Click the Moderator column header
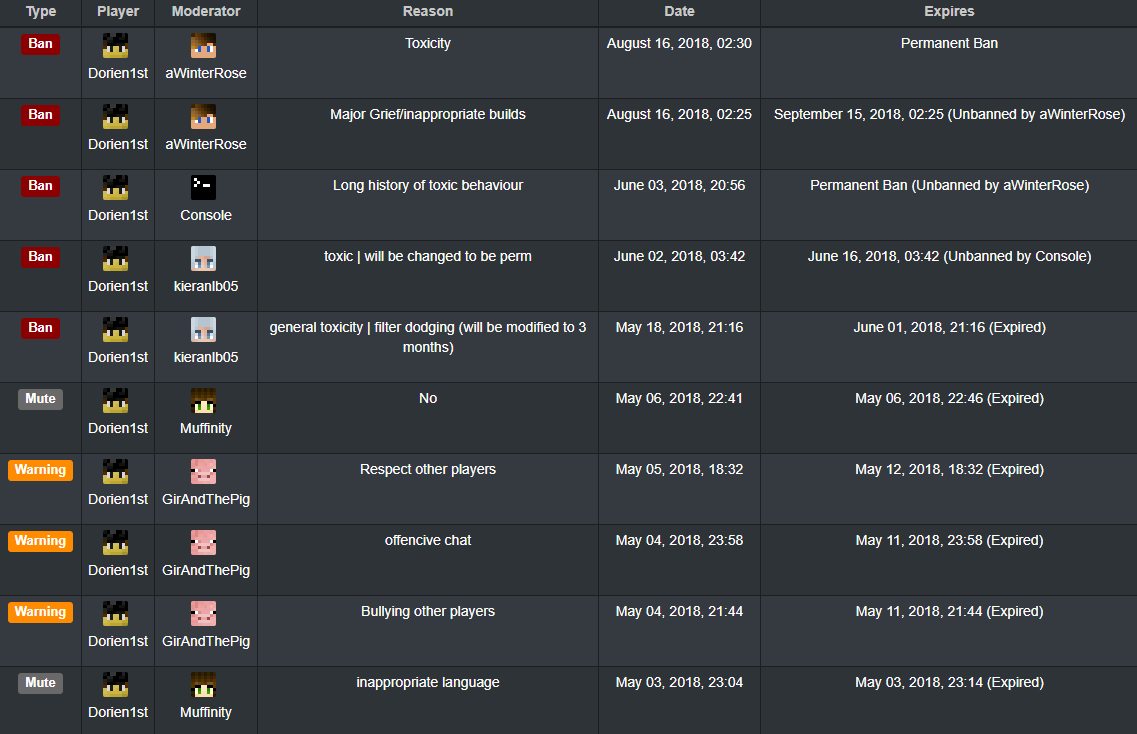The height and width of the screenshot is (734, 1137). coord(206,12)
